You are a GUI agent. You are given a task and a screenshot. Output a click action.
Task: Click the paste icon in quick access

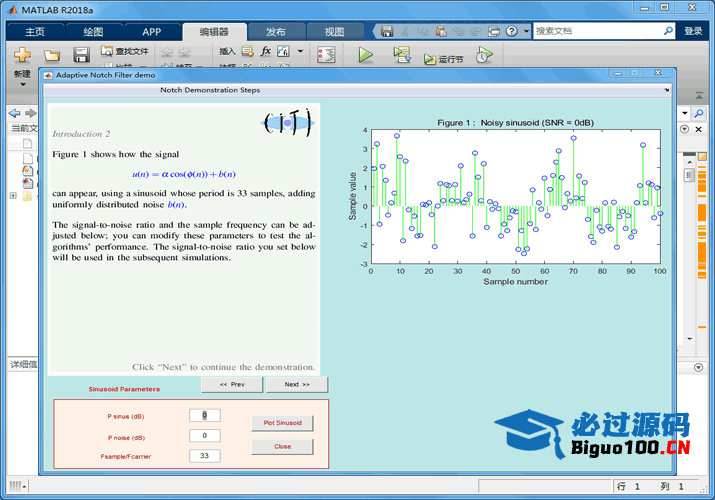point(440,31)
